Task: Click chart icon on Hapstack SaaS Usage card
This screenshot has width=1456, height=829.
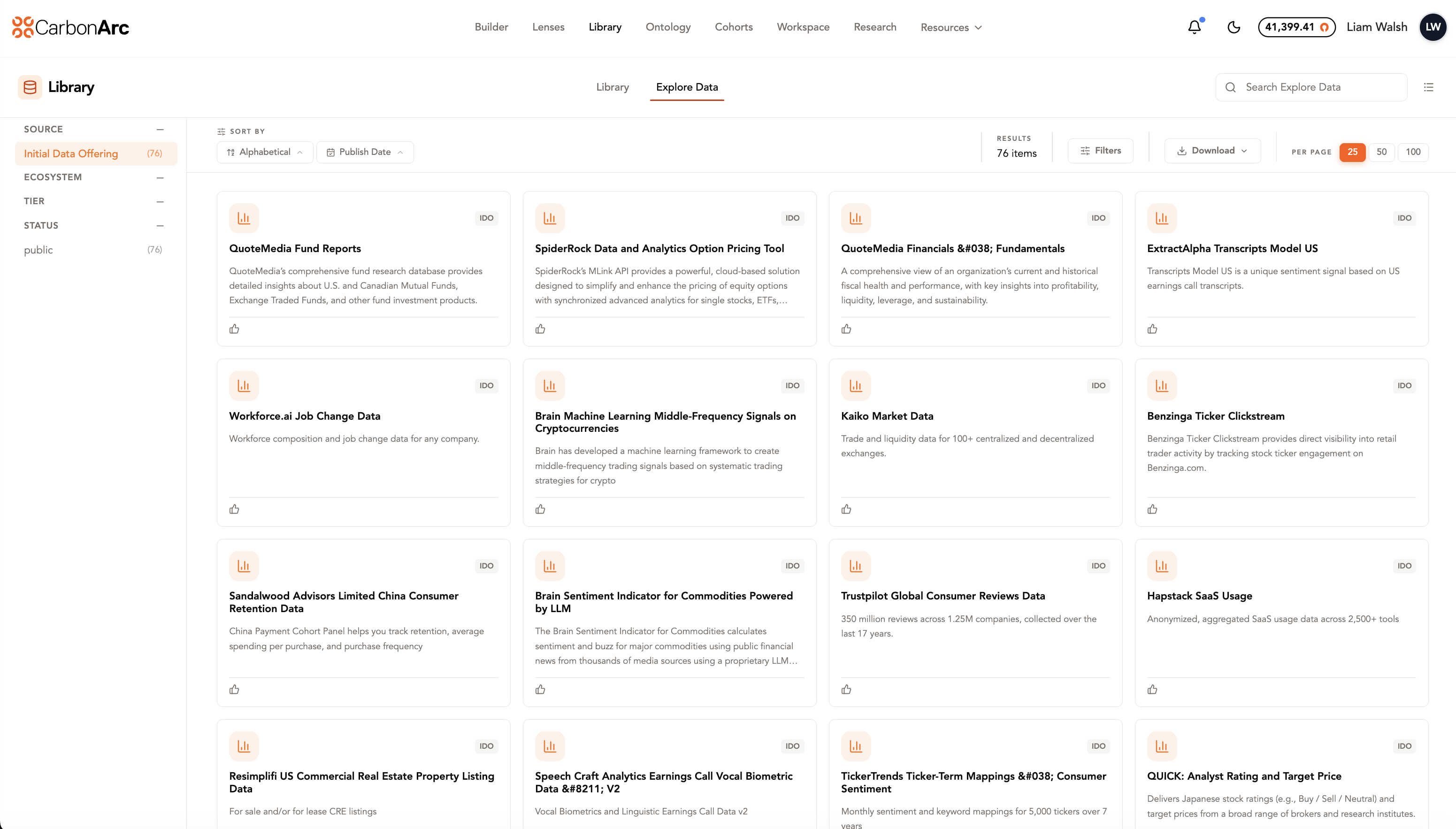Action: pos(1162,565)
